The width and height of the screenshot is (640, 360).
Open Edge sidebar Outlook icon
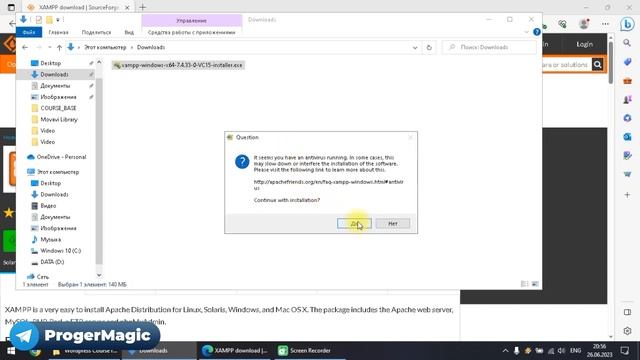pyautogui.click(x=627, y=137)
